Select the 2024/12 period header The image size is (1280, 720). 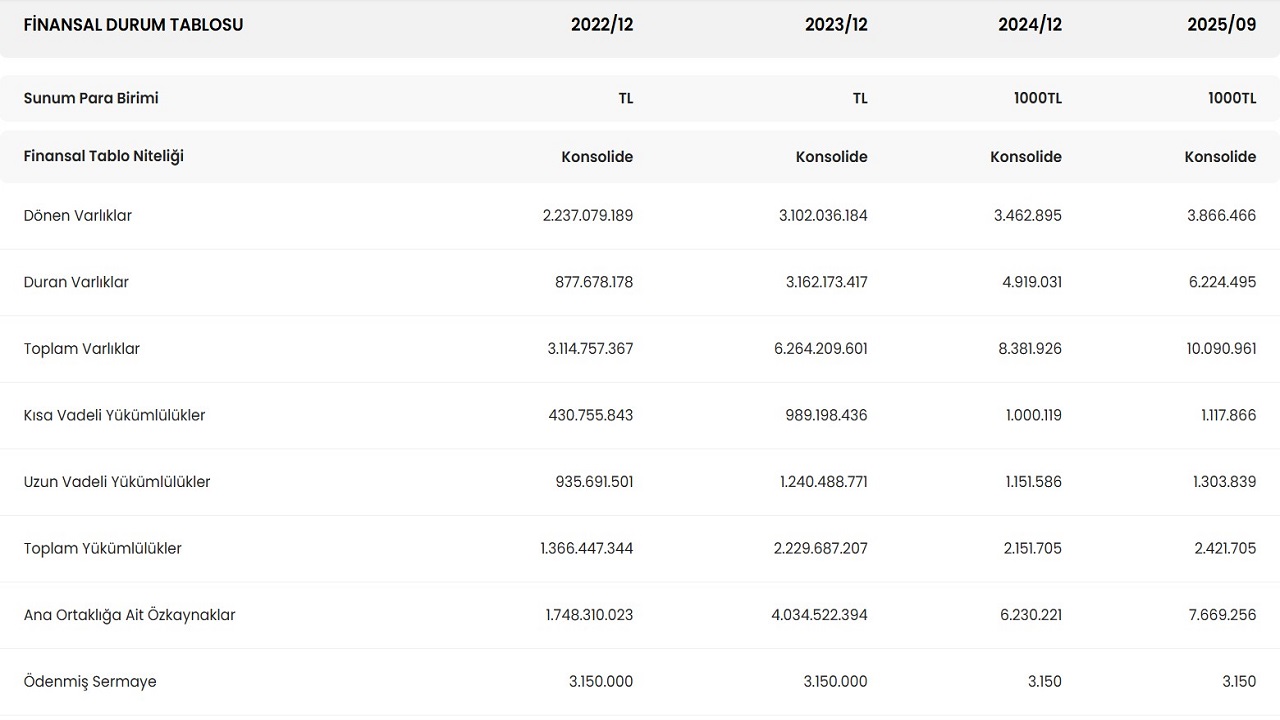[1029, 25]
